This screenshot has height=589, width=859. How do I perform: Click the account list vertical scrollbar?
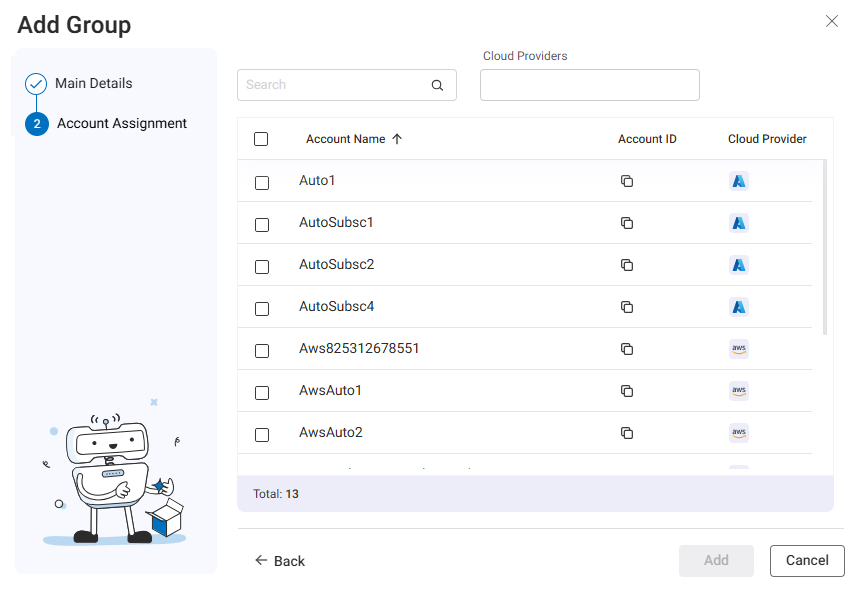[825, 245]
